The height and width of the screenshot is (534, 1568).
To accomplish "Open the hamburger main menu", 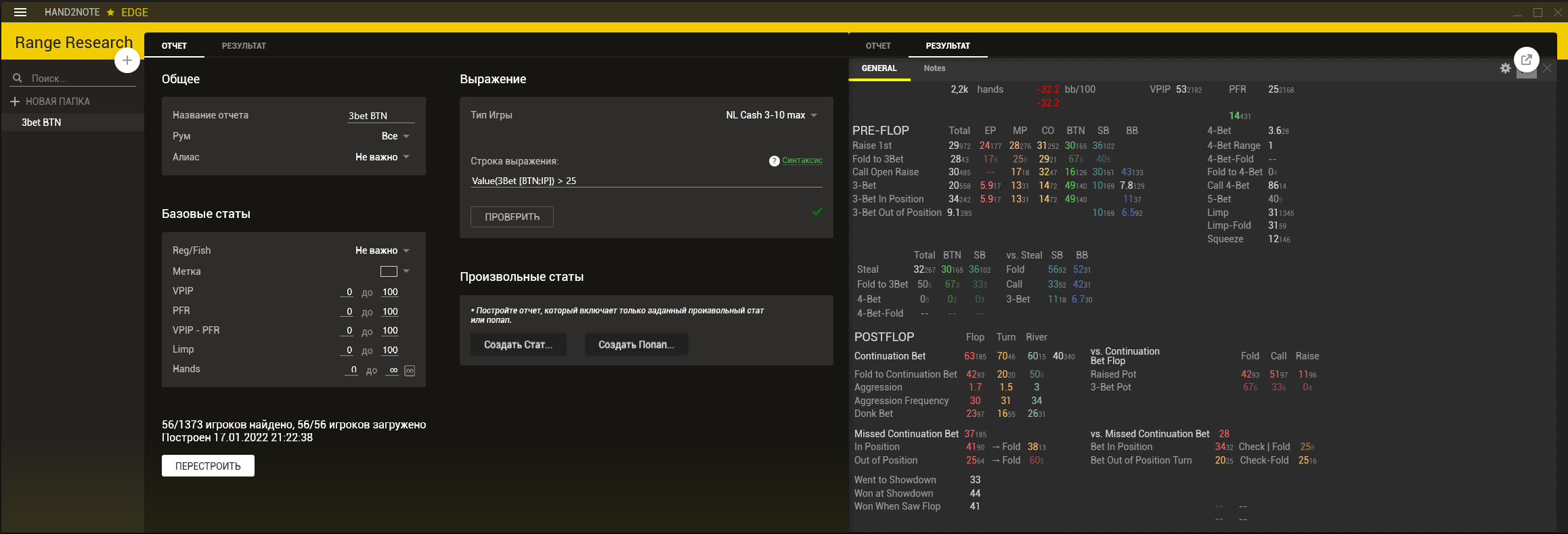I will 20,12.
